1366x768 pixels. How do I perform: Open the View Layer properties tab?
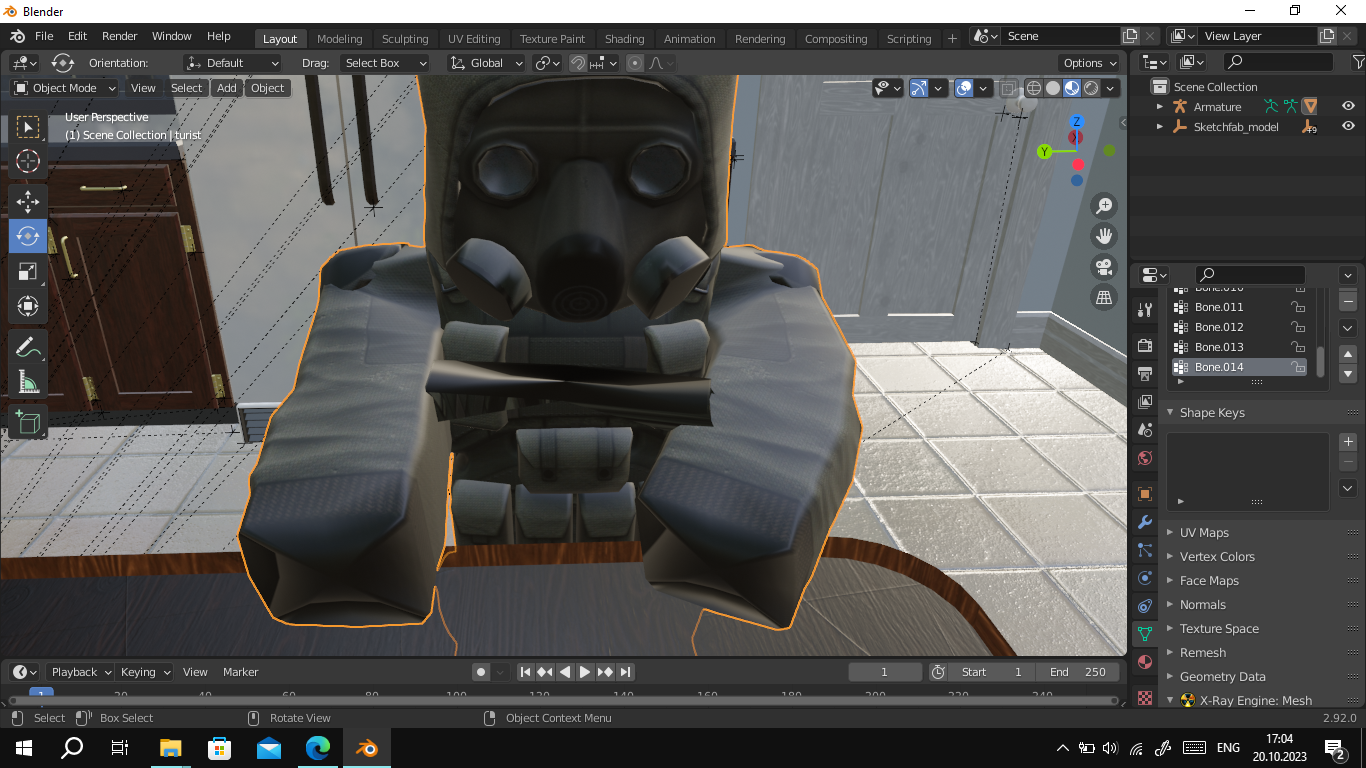point(1145,401)
